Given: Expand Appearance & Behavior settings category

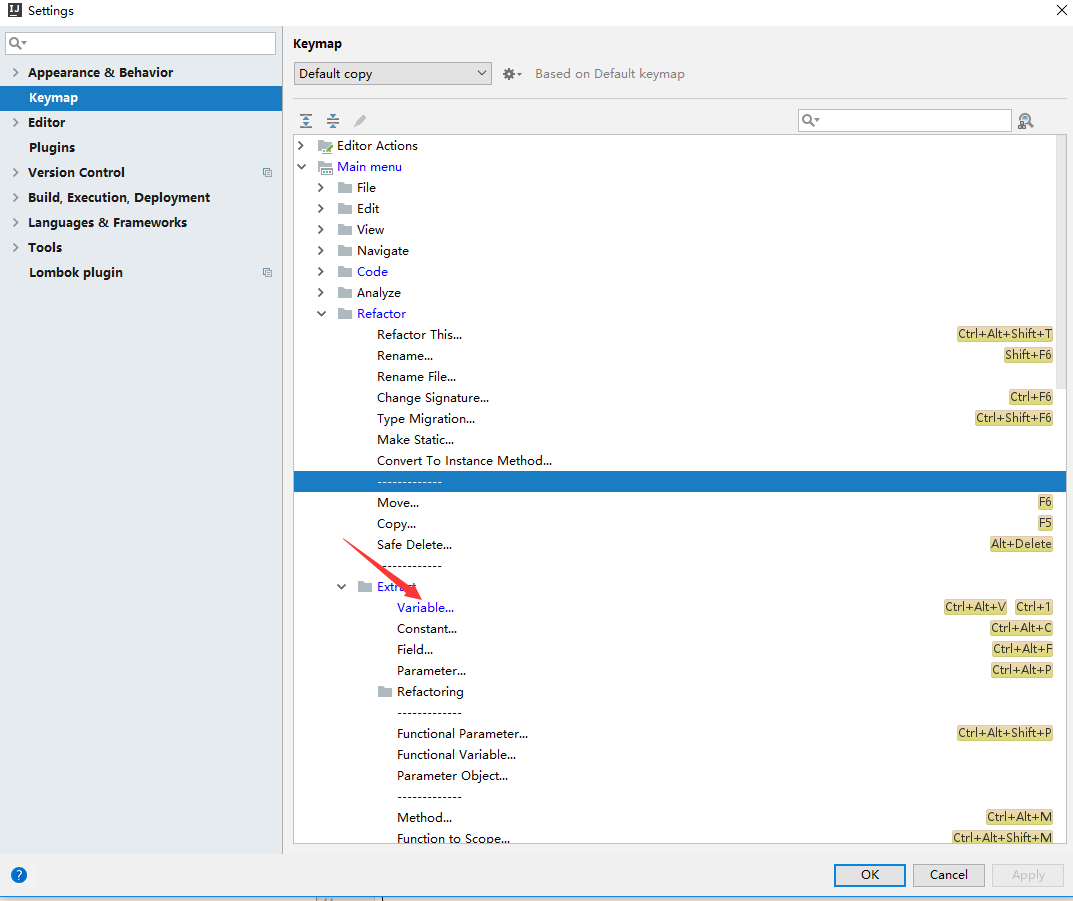Looking at the screenshot, I should [15, 73].
